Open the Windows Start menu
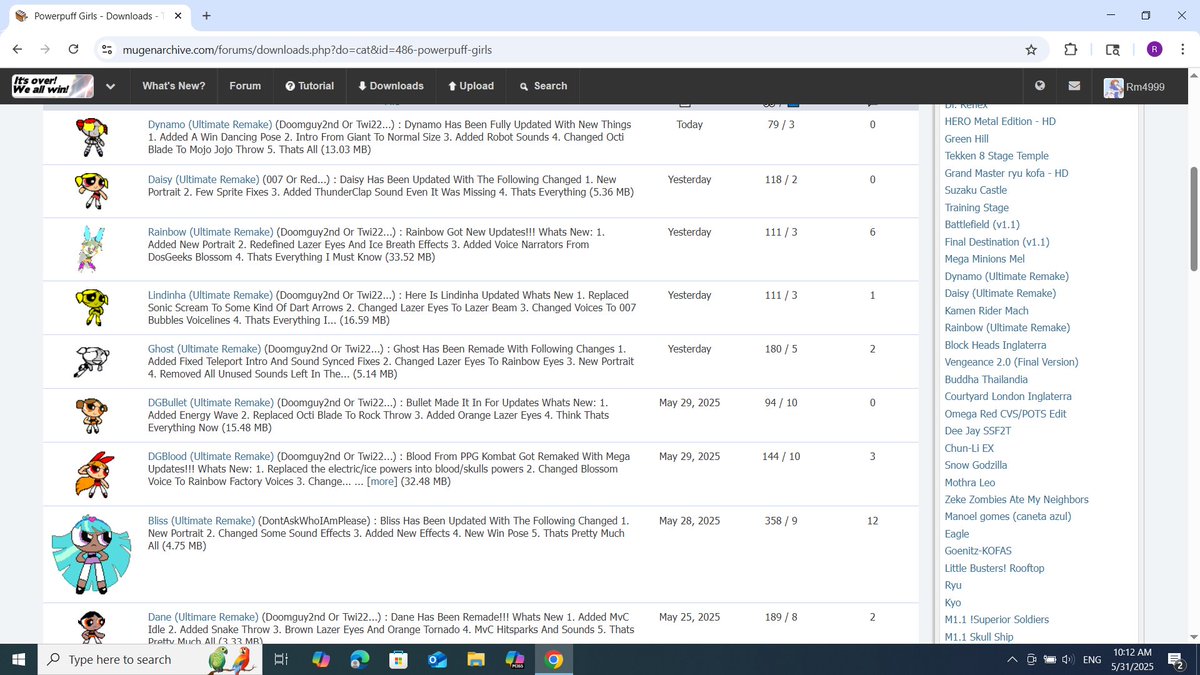This screenshot has height=675, width=1200. [18, 659]
